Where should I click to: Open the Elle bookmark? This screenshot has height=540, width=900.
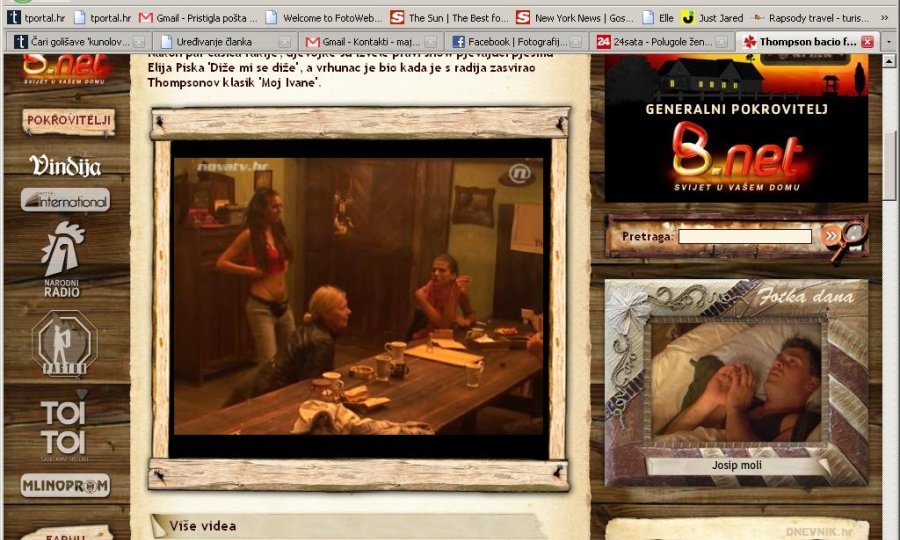pyautogui.click(x=658, y=18)
